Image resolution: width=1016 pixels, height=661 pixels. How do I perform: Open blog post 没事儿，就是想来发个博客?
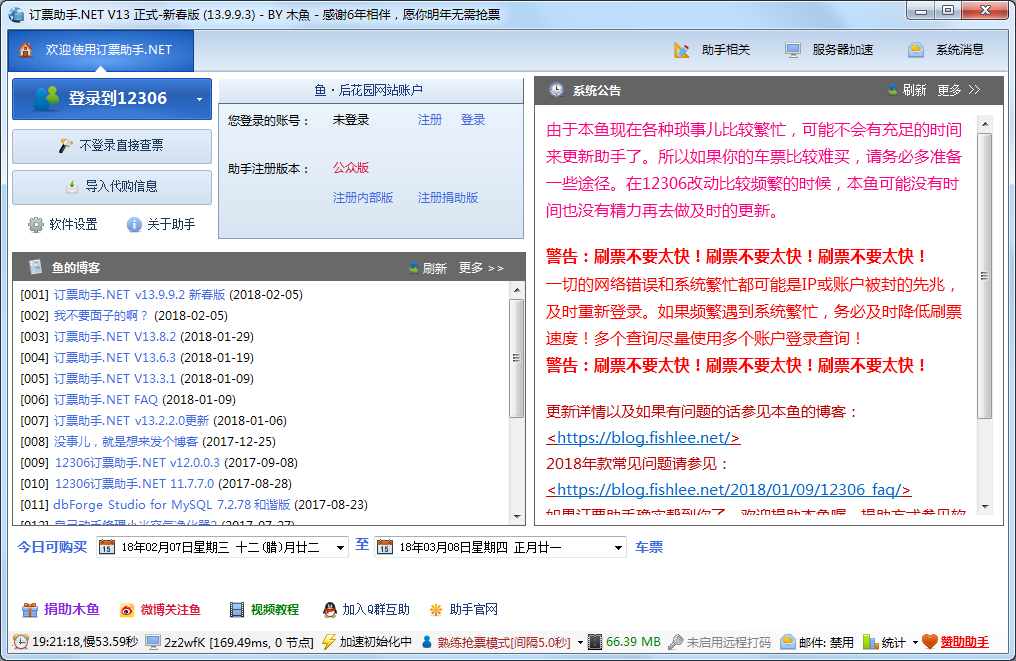coord(126,442)
